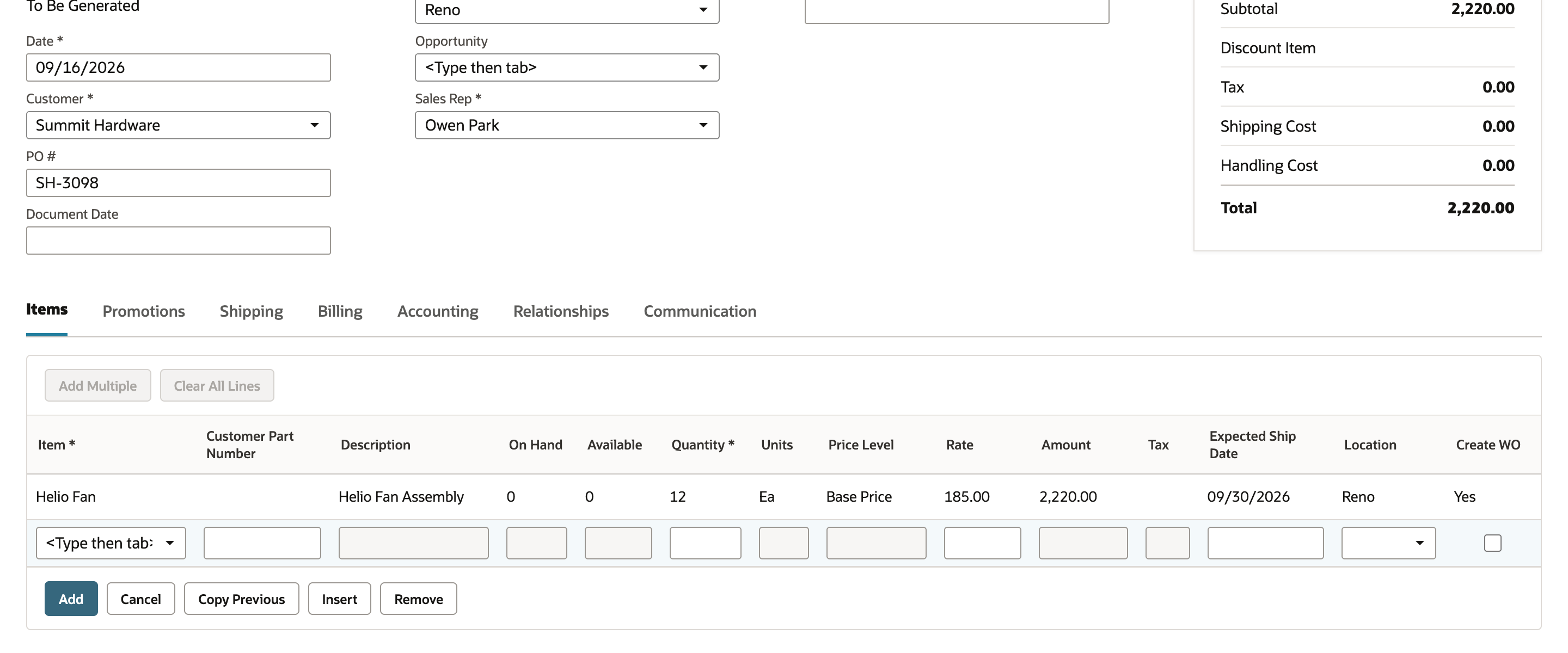Click the Remove button

(418, 598)
